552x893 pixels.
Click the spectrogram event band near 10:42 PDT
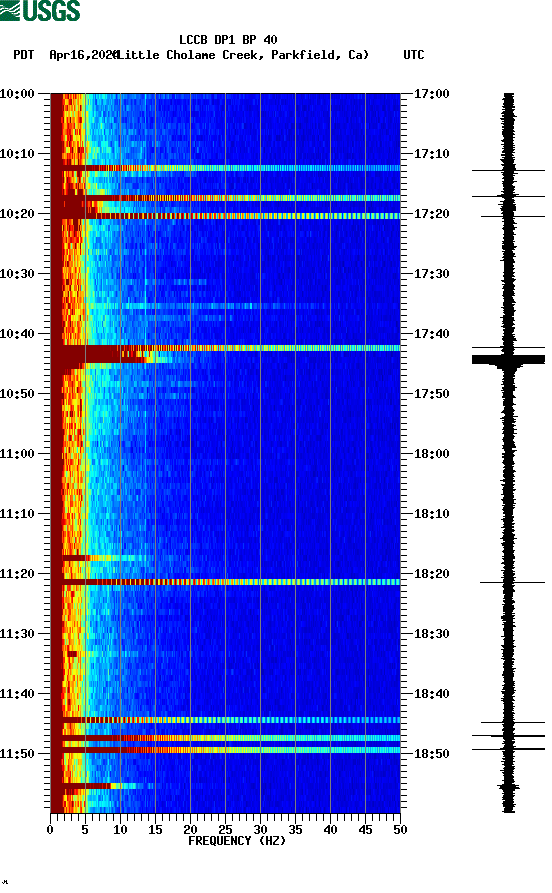click(226, 348)
